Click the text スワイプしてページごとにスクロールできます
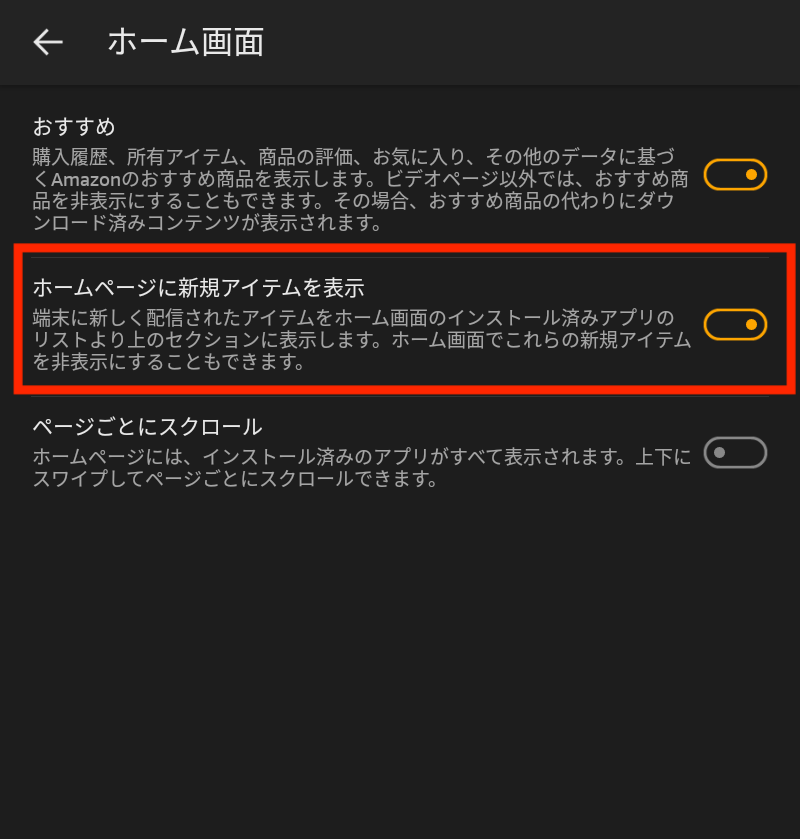Image resolution: width=800 pixels, height=839 pixels. point(235,479)
